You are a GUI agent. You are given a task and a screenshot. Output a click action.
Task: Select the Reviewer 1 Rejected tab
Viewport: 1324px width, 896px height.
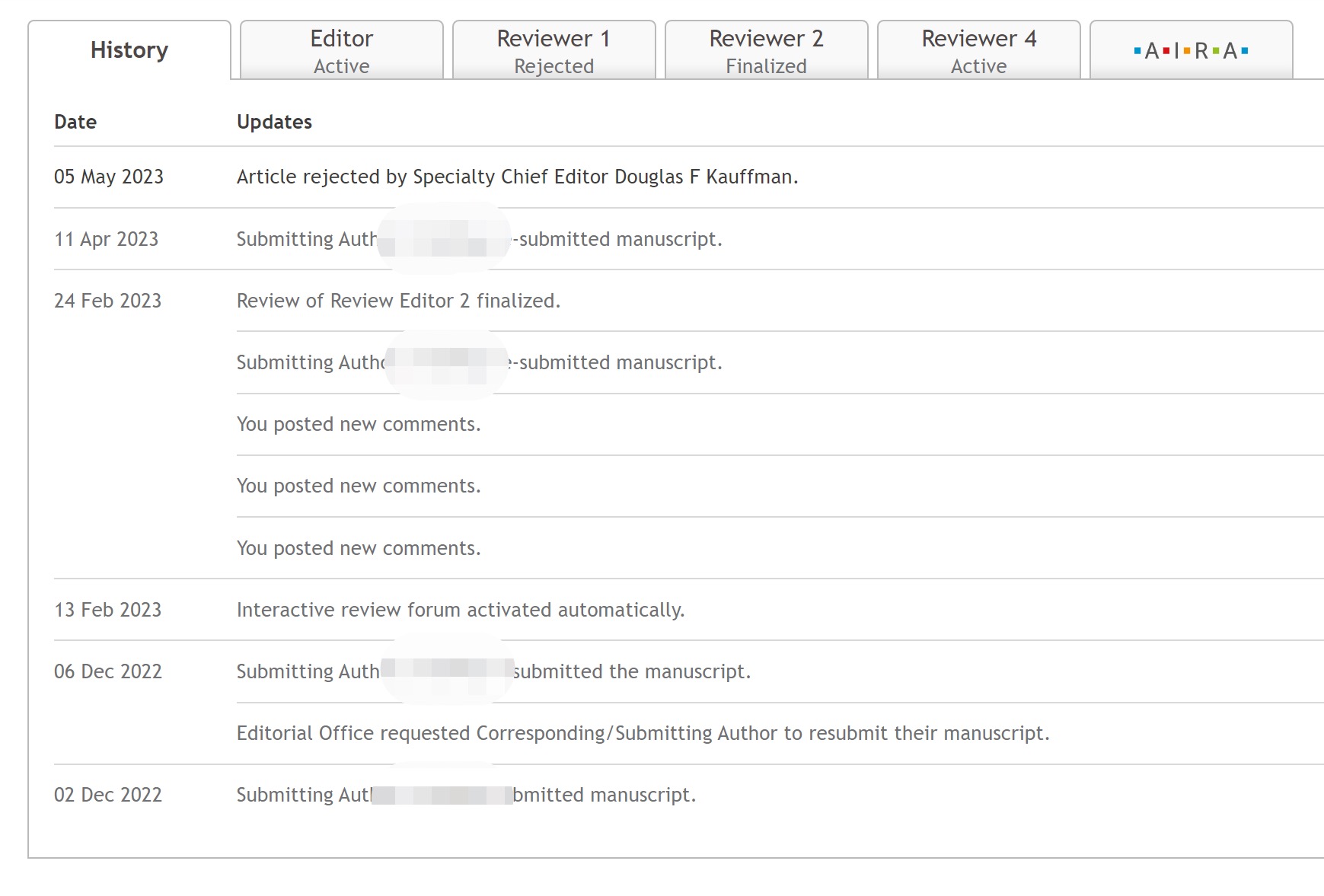(x=554, y=50)
